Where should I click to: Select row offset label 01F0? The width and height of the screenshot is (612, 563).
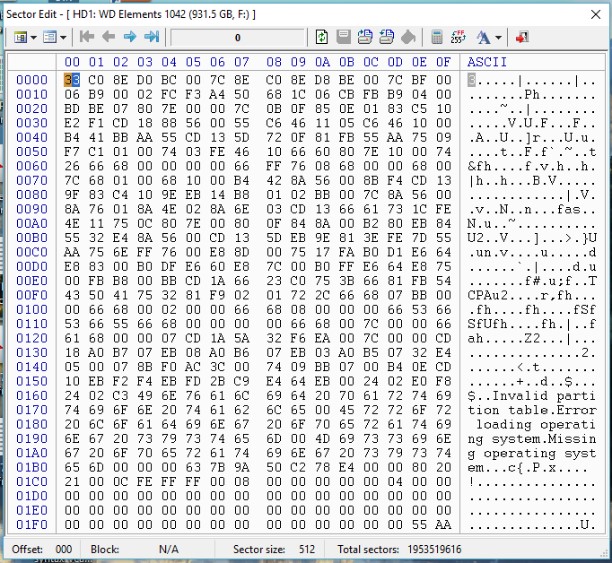click(32, 525)
